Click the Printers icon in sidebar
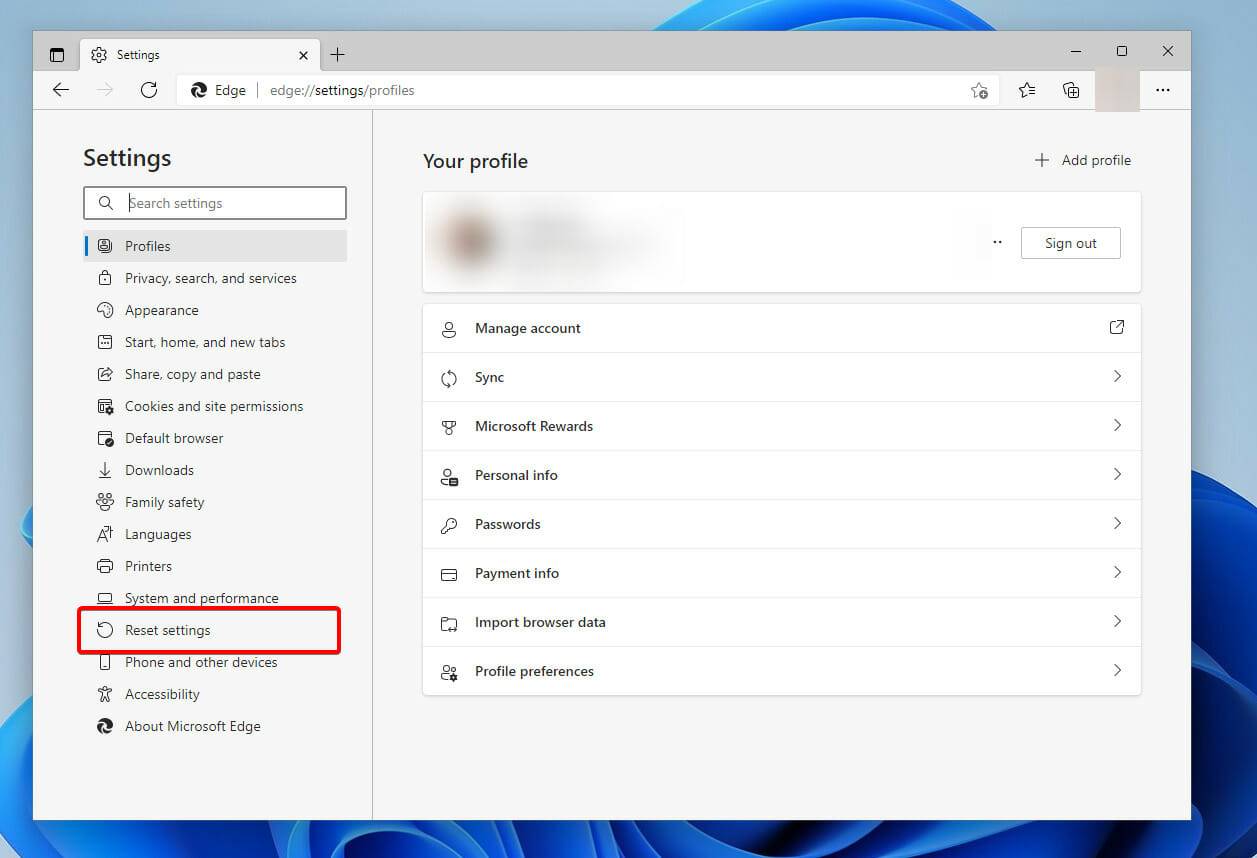 (x=105, y=566)
